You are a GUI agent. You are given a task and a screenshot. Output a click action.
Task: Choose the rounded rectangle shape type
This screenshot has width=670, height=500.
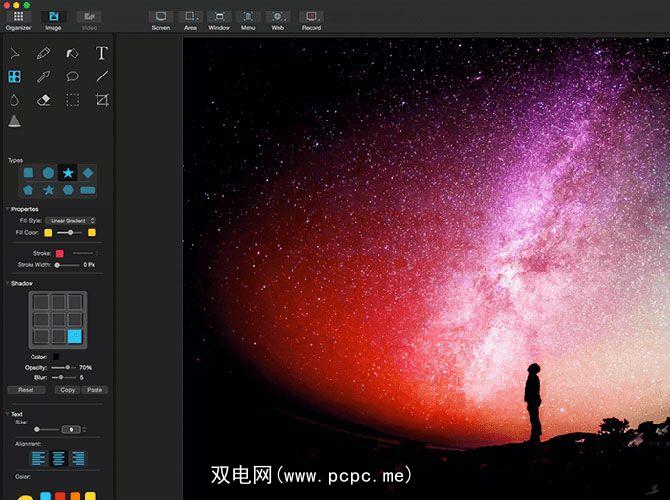coord(88,190)
